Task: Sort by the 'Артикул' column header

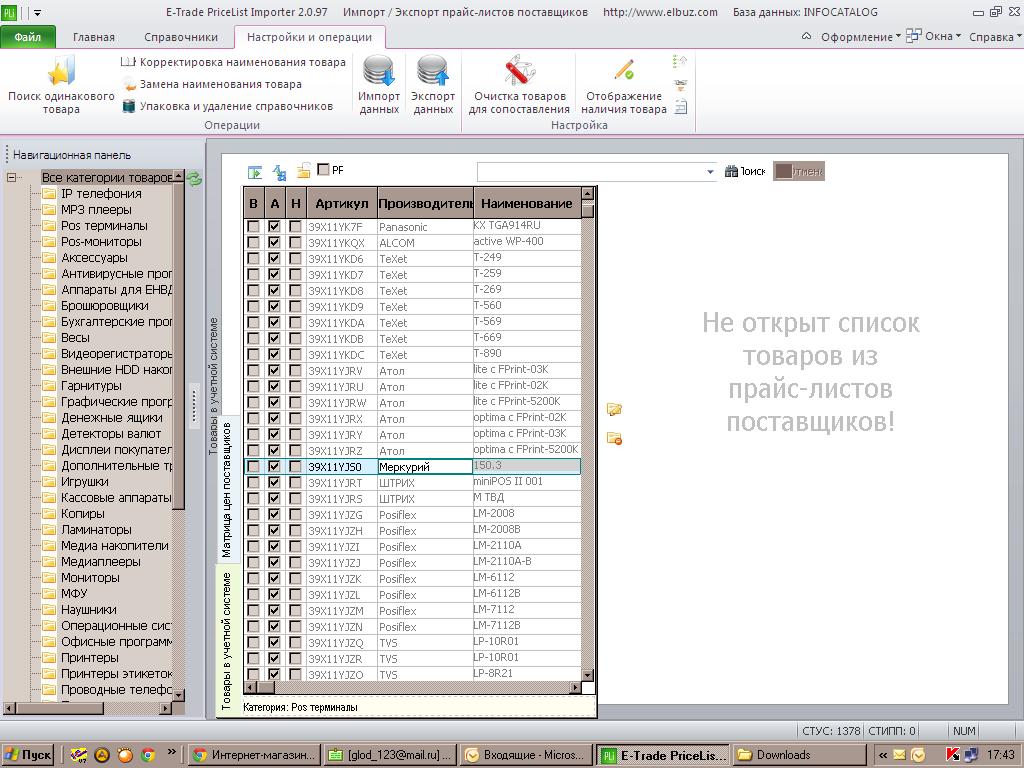Action: (342, 204)
